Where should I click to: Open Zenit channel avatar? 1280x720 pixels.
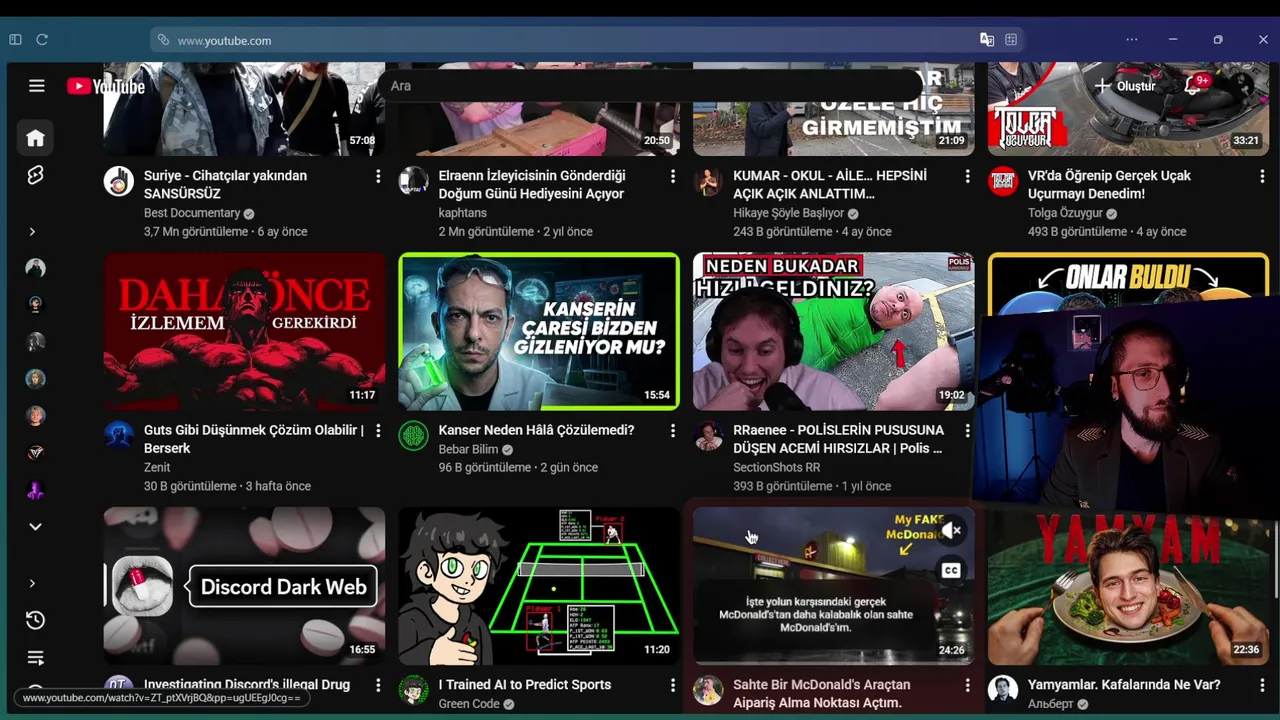(x=119, y=435)
